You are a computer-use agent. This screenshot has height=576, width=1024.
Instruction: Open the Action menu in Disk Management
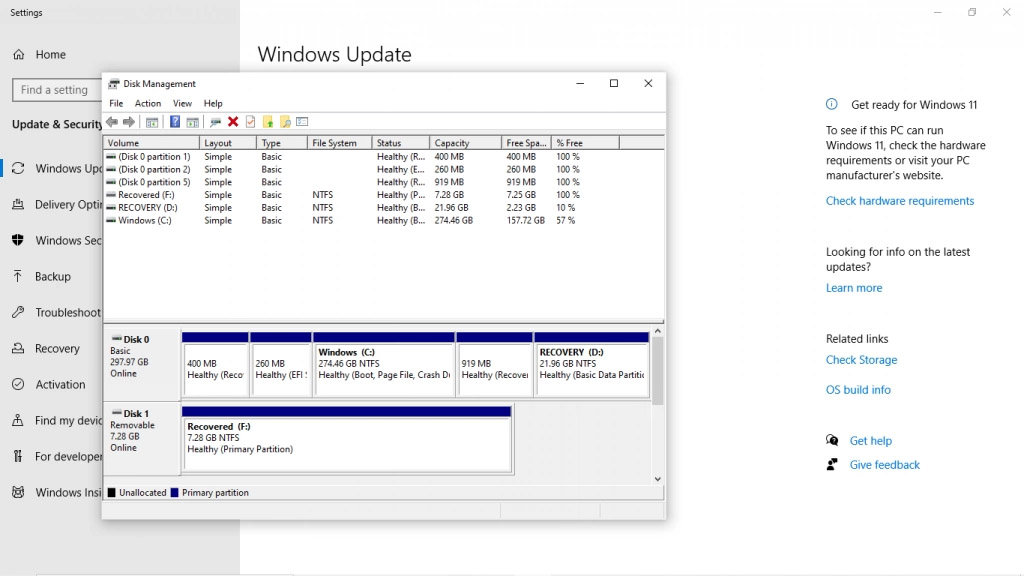[148, 103]
